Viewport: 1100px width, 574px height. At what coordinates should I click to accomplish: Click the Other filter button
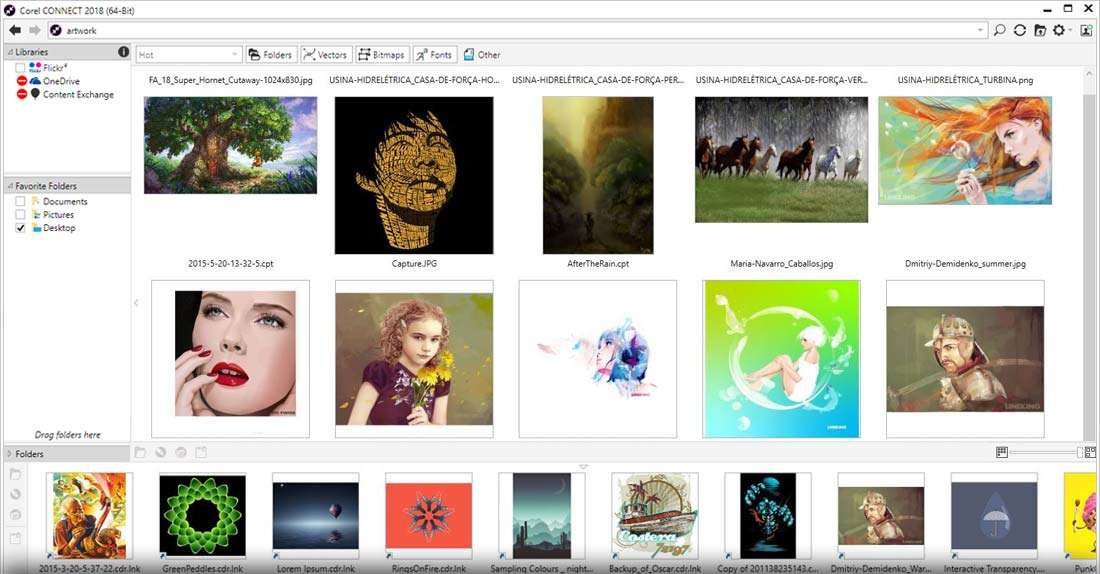[481, 55]
